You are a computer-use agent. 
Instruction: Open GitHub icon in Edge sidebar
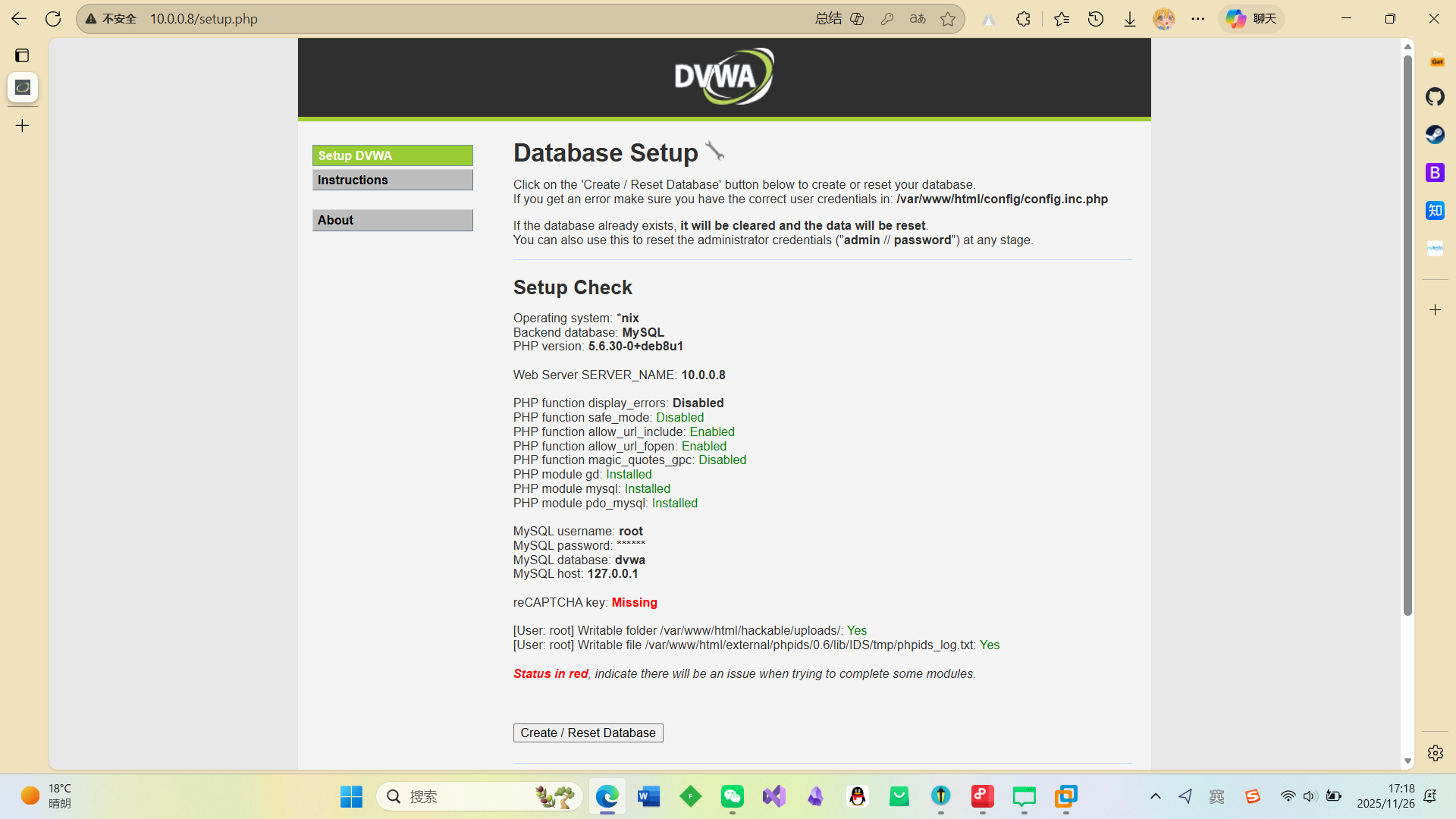(1435, 96)
